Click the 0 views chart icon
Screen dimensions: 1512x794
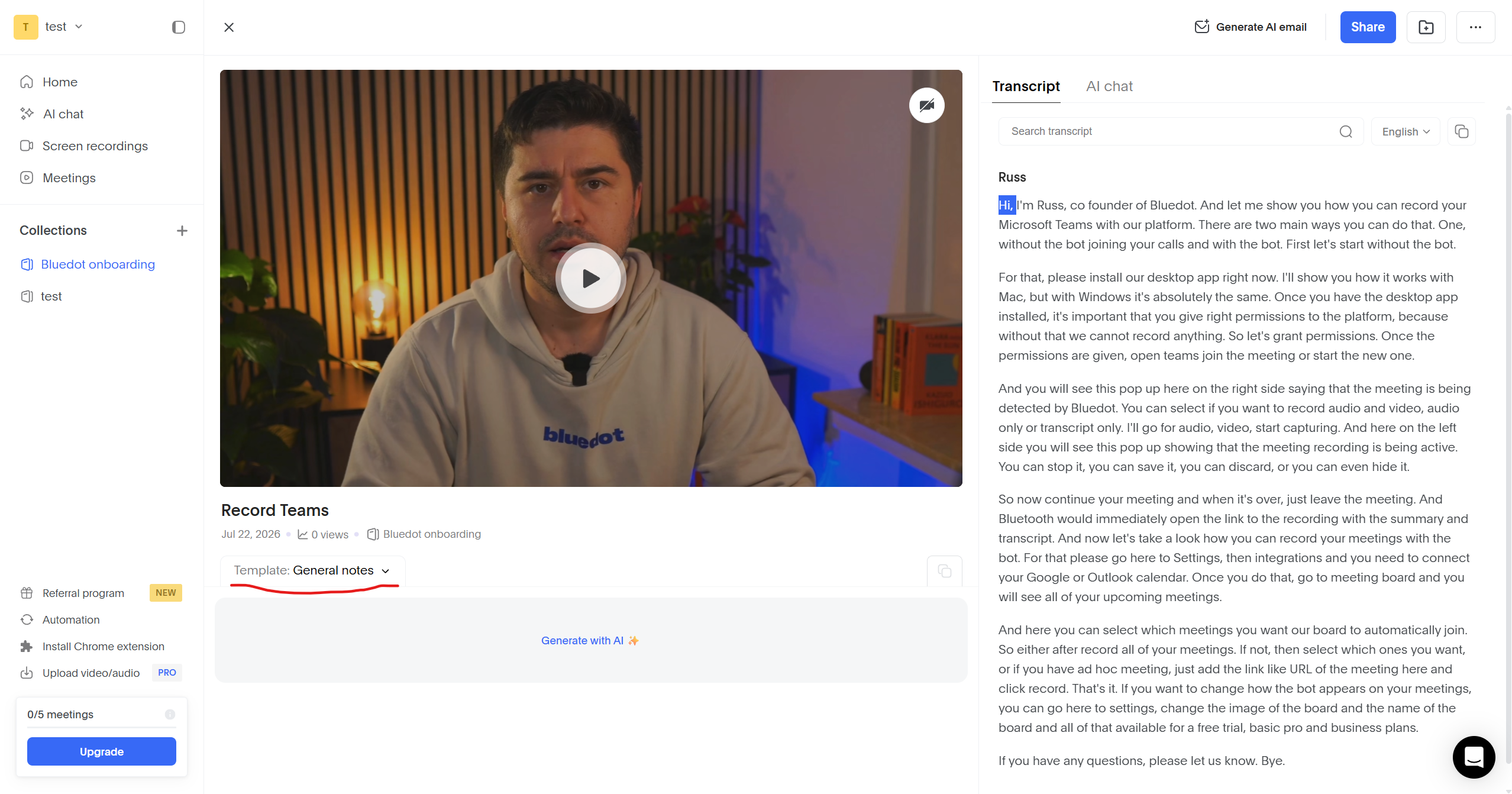(x=303, y=534)
